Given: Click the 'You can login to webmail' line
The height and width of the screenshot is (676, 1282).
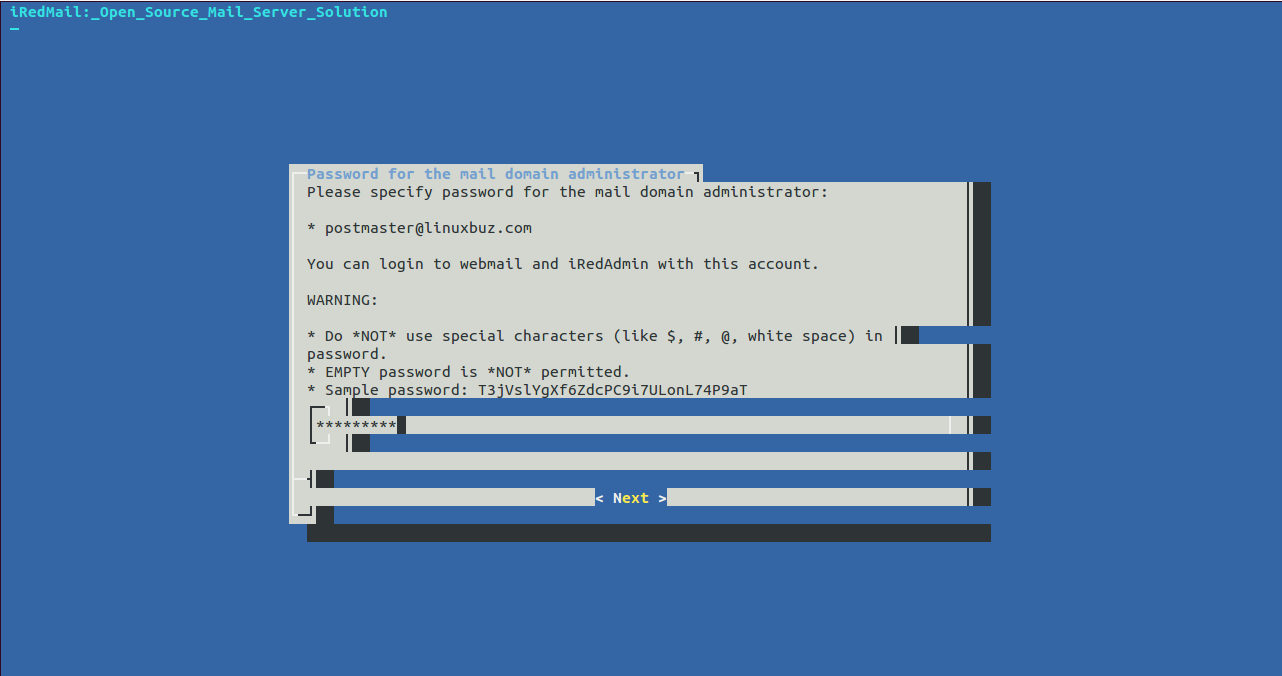Looking at the screenshot, I should pyautogui.click(x=563, y=264).
